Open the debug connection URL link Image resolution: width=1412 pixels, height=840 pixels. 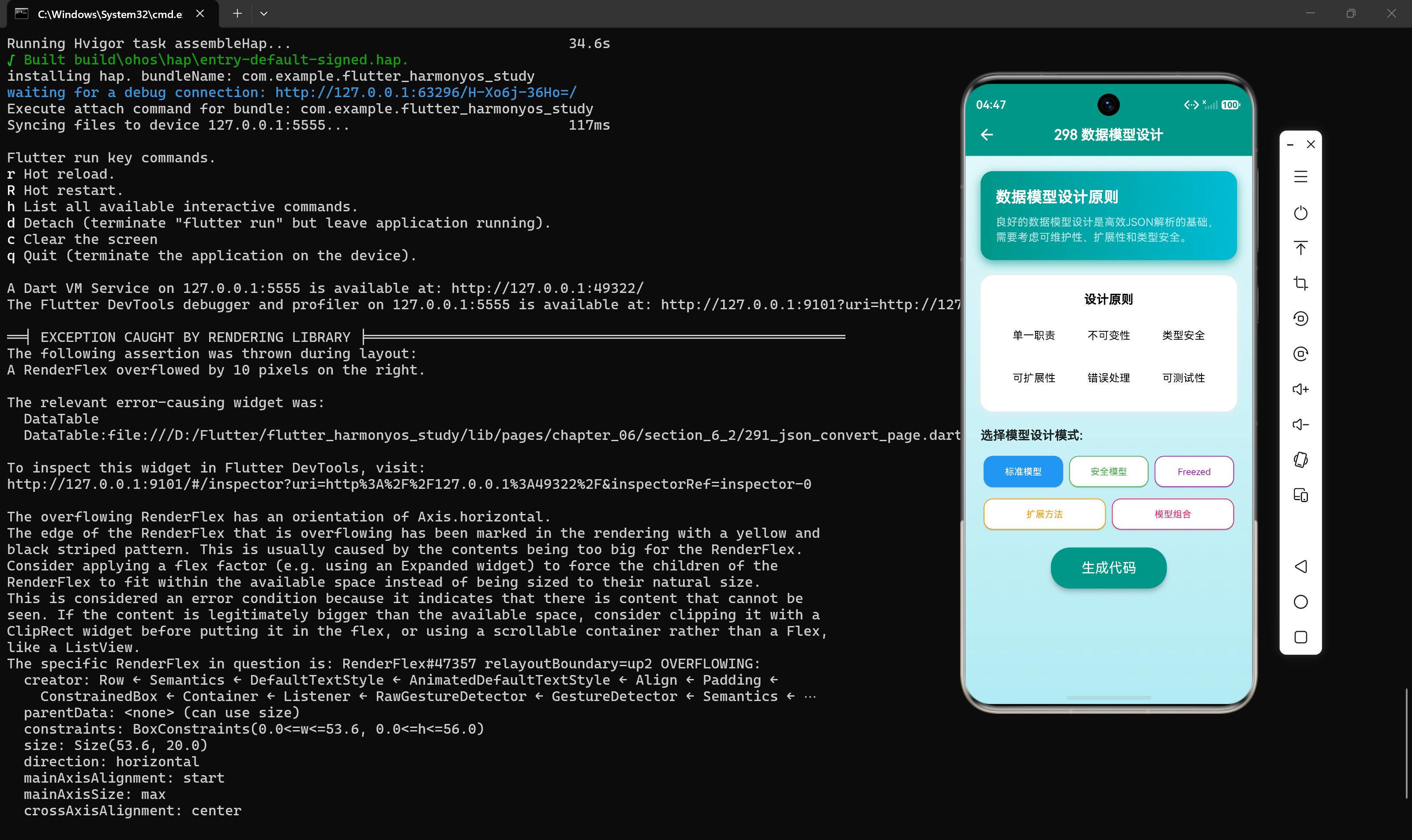pyautogui.click(x=426, y=92)
